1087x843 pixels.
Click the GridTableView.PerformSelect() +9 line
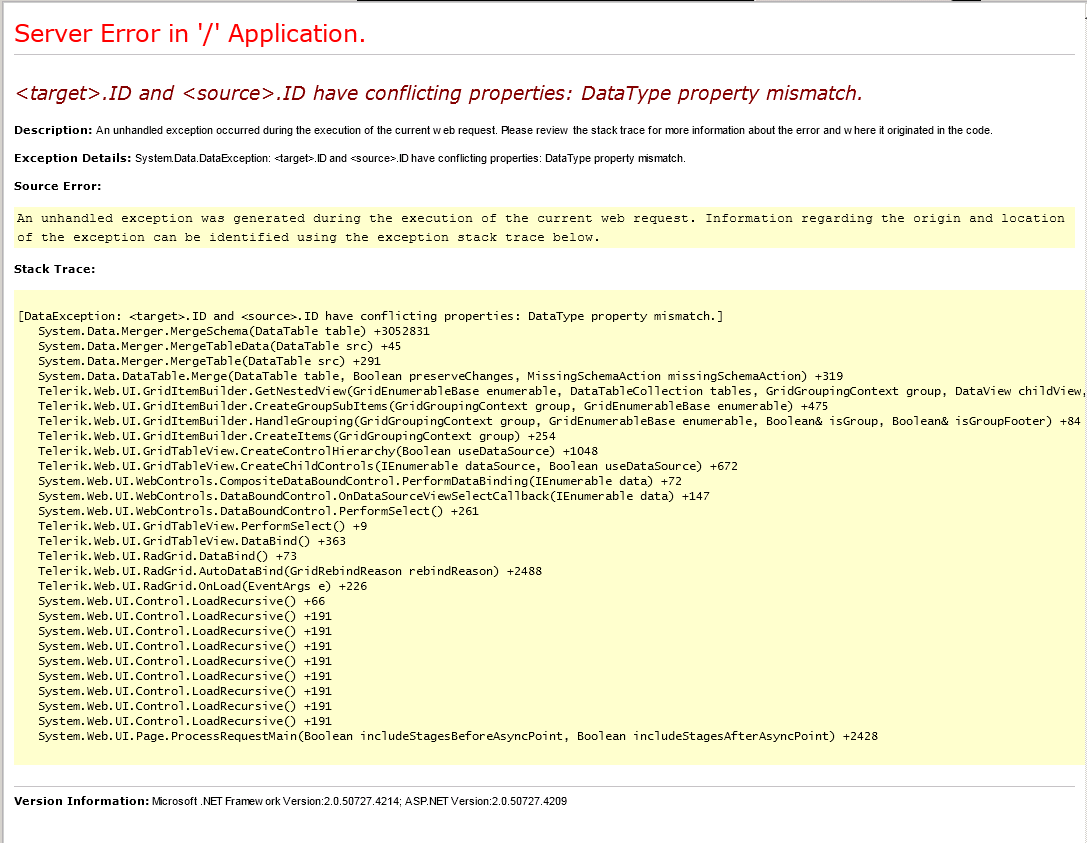202,526
